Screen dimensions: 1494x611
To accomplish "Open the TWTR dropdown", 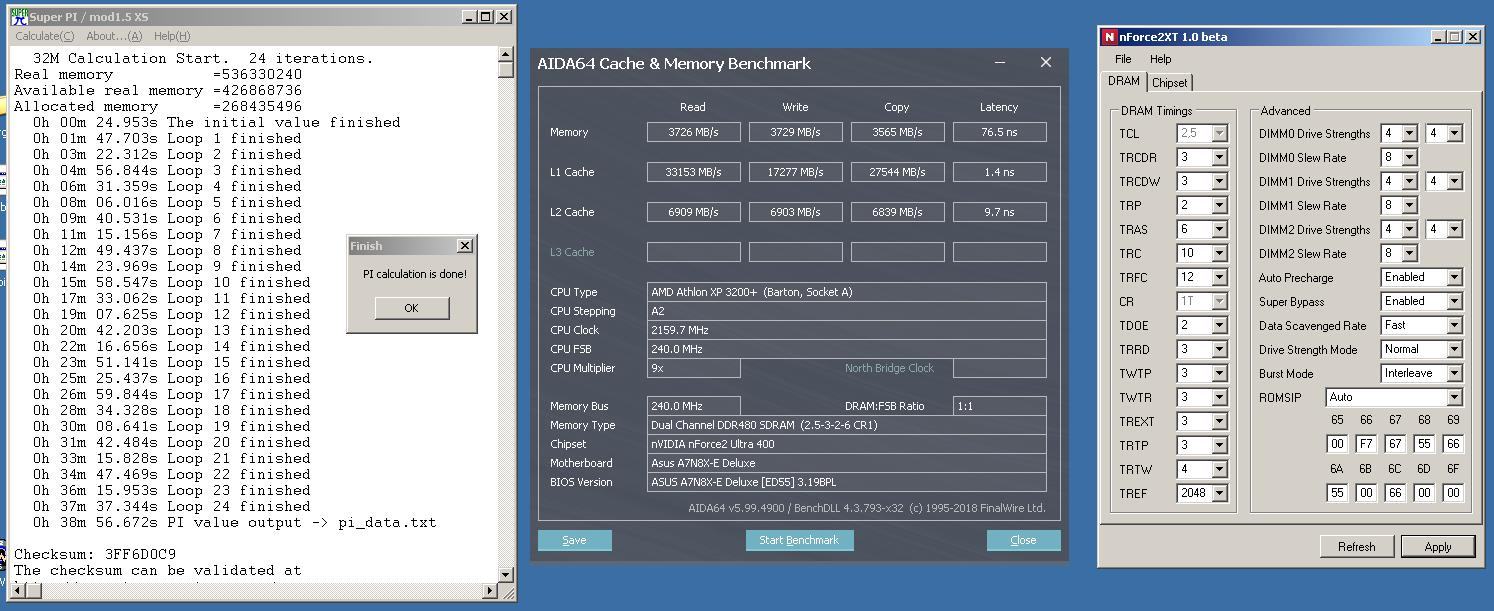I will click(1219, 397).
